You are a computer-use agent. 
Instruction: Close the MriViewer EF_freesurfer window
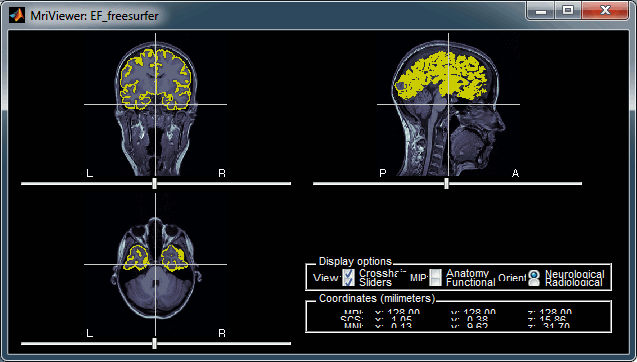coord(605,11)
